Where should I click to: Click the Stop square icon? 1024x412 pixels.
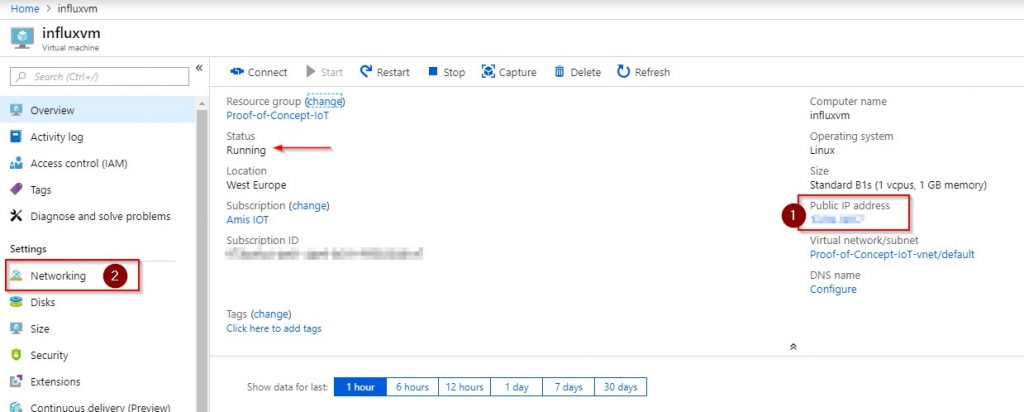click(432, 71)
